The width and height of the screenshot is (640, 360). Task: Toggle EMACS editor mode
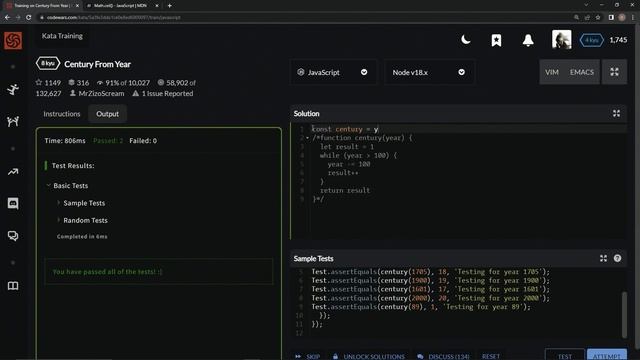click(582, 72)
